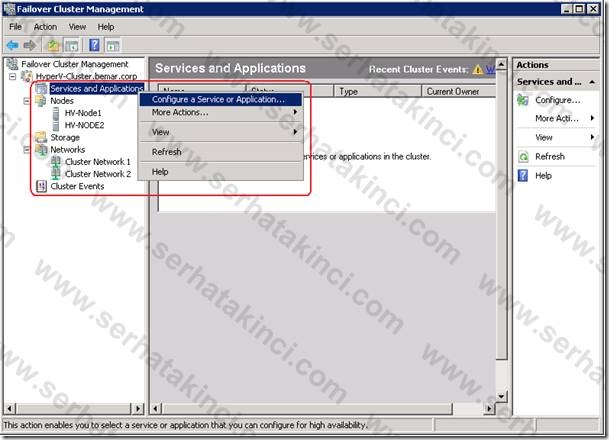Viewport: 609px width, 440px height.
Task: Open the Recent Cluster Events link
Action: pyautogui.click(x=491, y=70)
